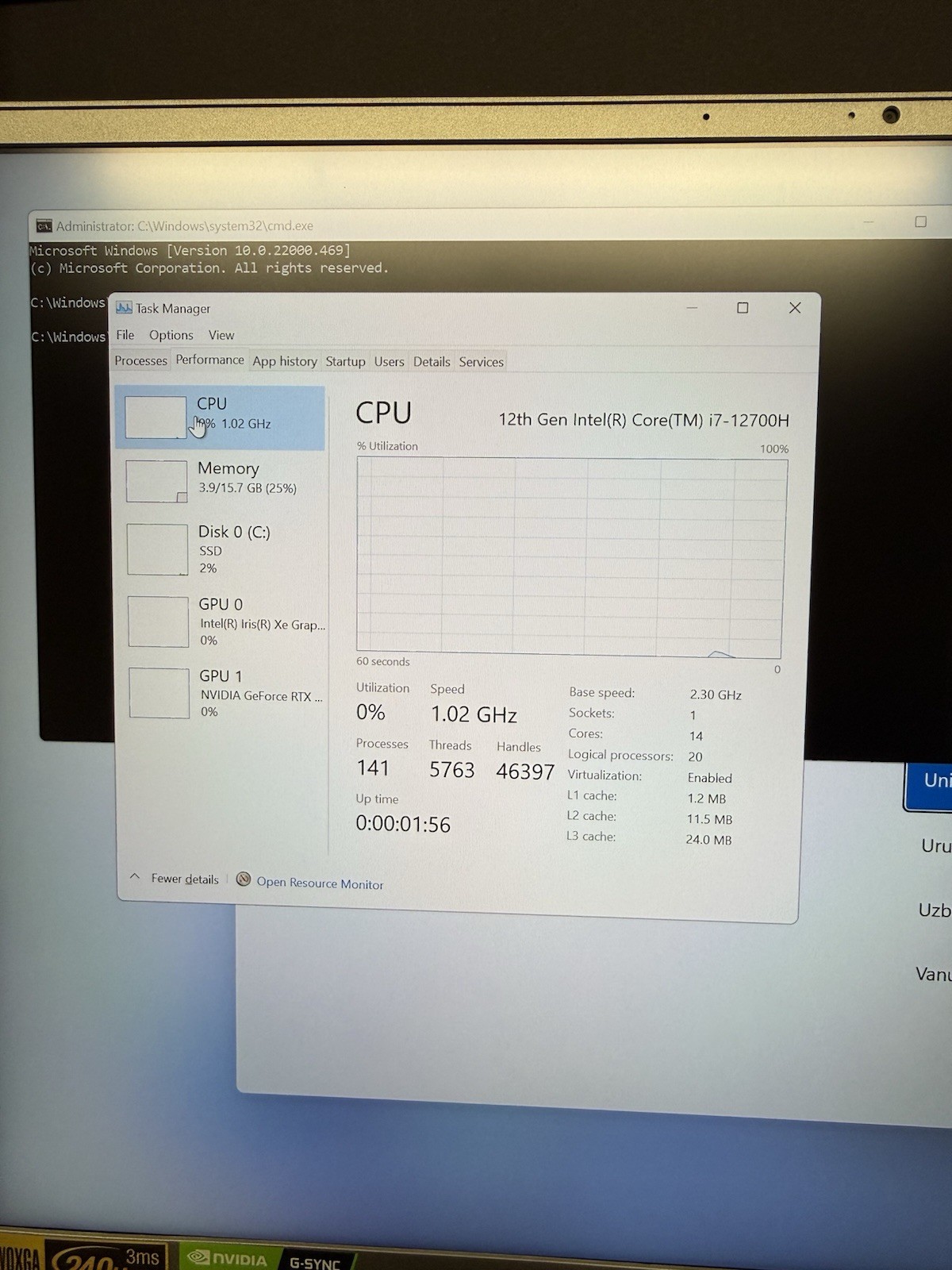Click the GPU 1 mini graph thumbnail
The width and height of the screenshot is (952, 1270).
point(159,693)
